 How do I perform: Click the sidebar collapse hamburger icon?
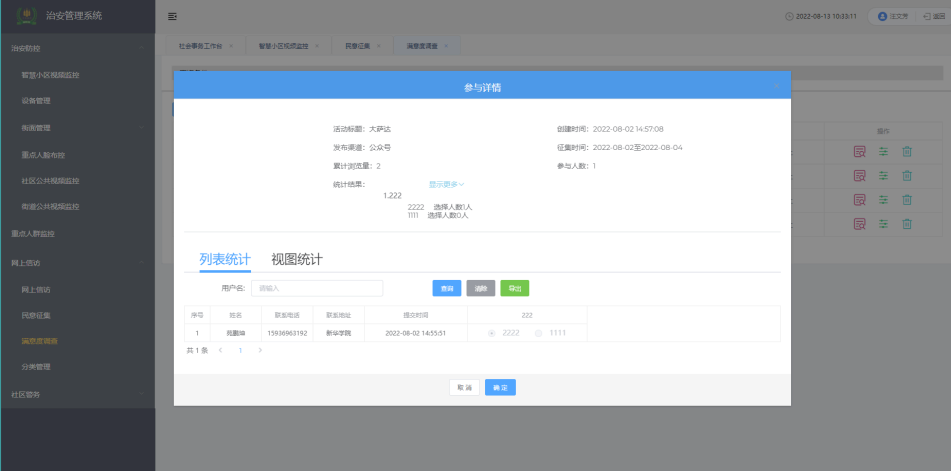coord(172,16)
